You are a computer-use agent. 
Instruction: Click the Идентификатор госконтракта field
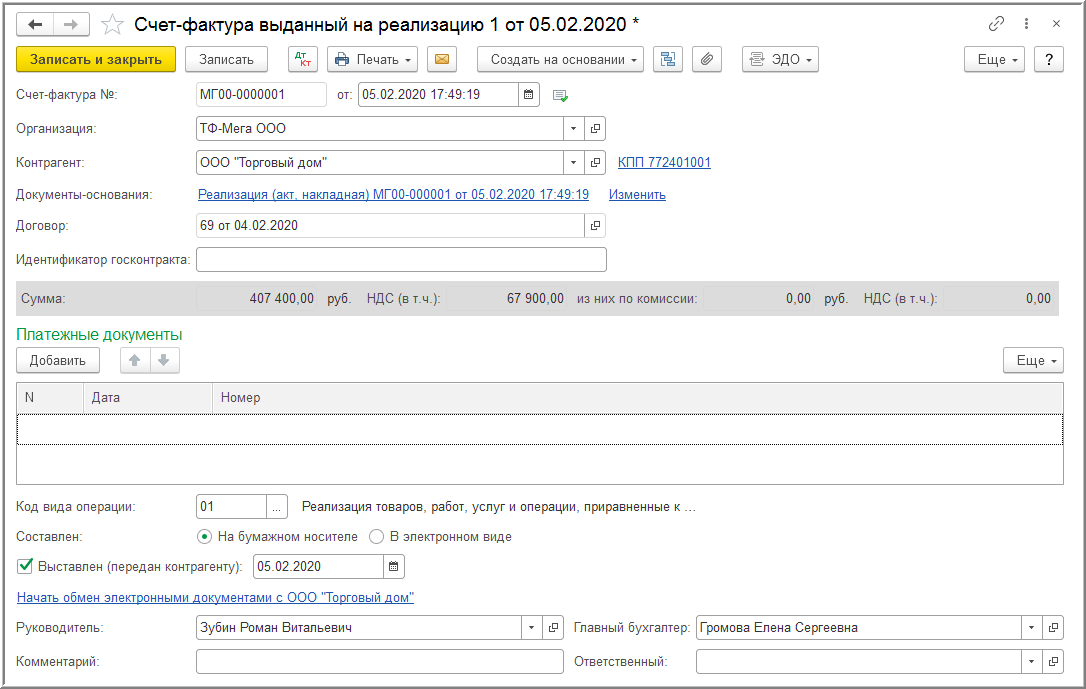tap(401, 260)
